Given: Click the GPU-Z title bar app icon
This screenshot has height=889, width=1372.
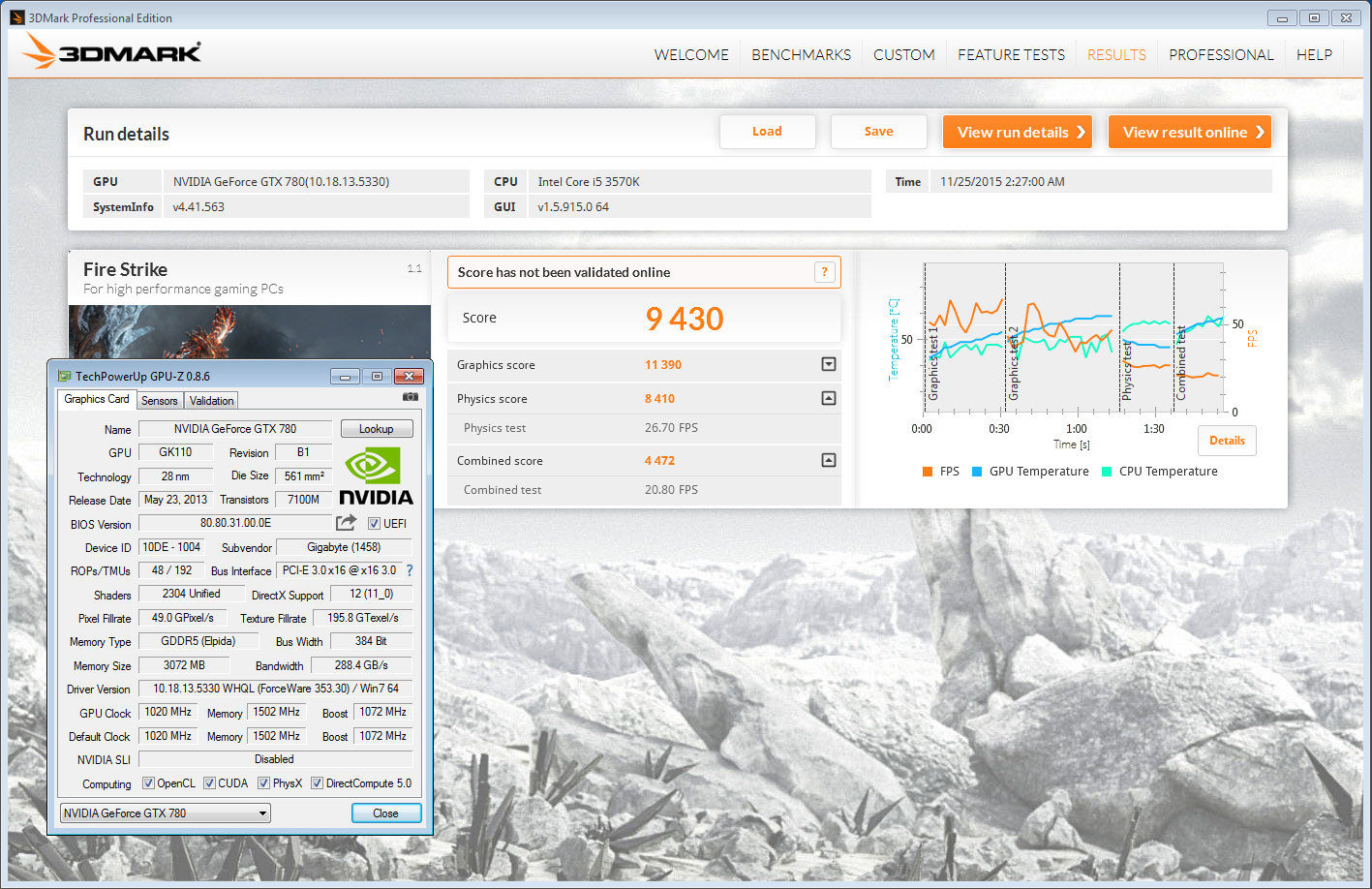Looking at the screenshot, I should (64, 377).
